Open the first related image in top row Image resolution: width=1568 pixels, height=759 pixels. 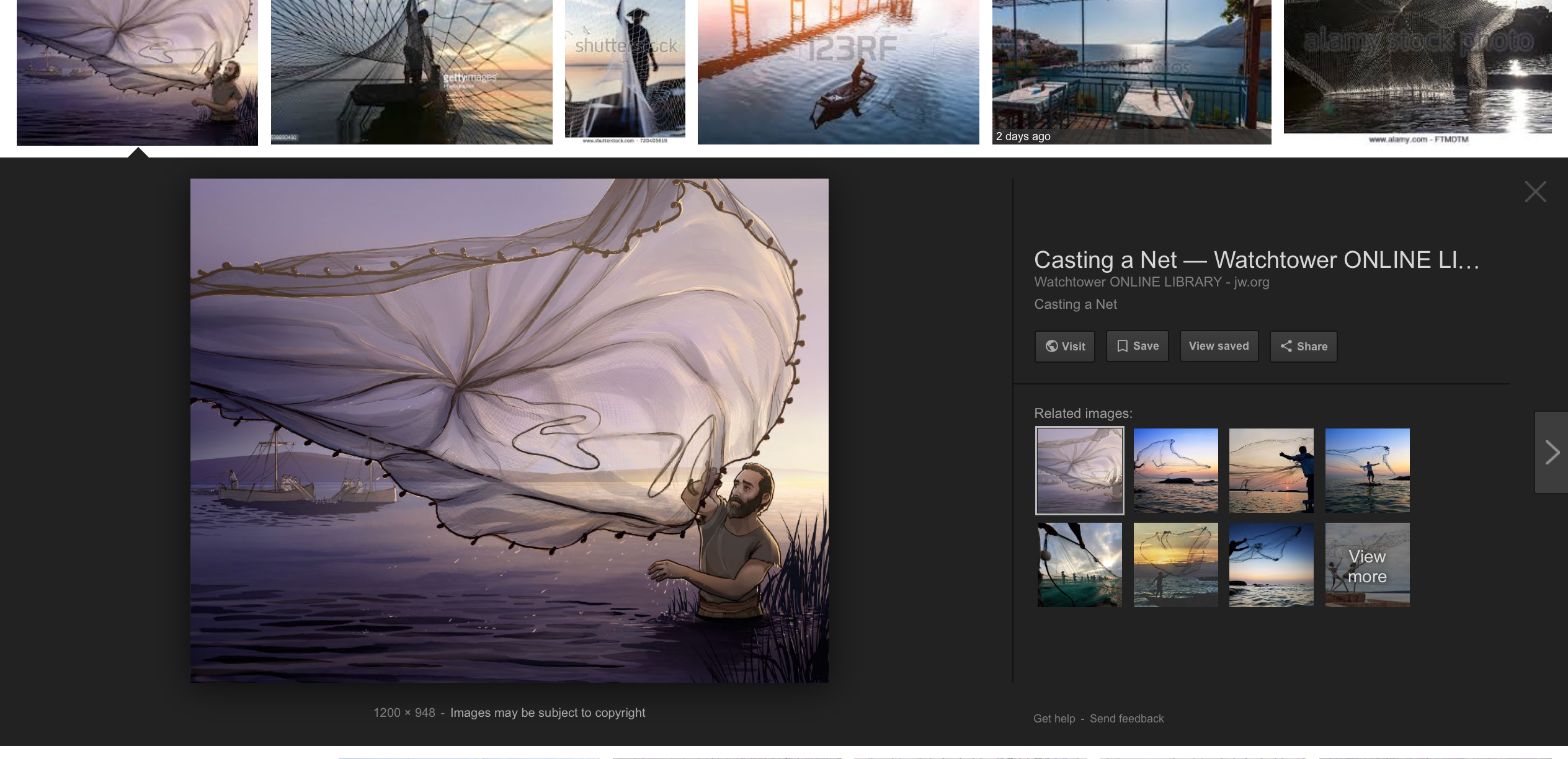point(1079,471)
